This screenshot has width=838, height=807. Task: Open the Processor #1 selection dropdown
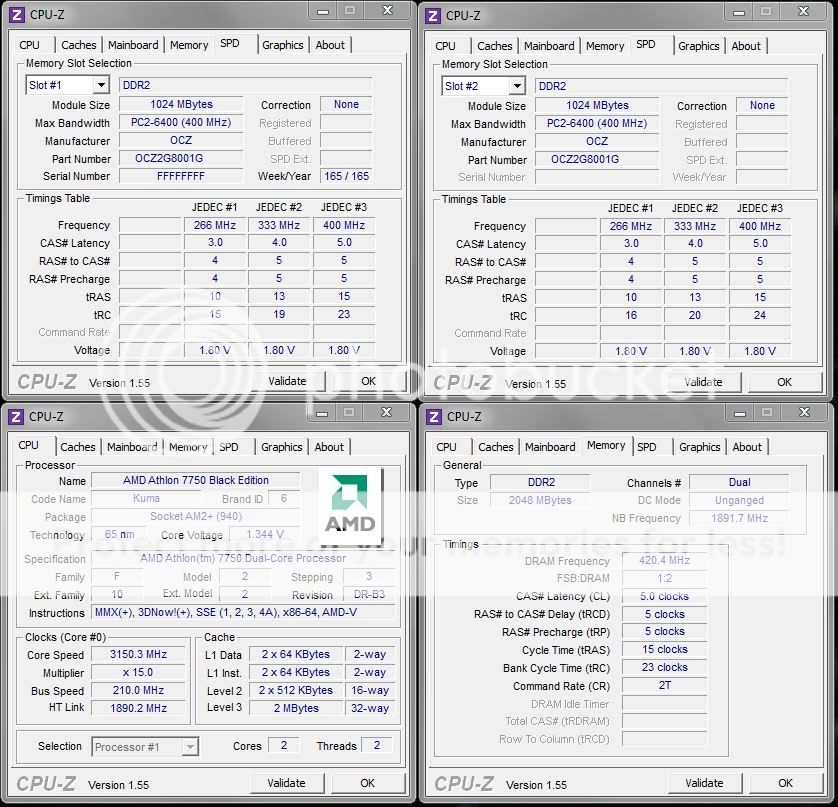(190, 747)
